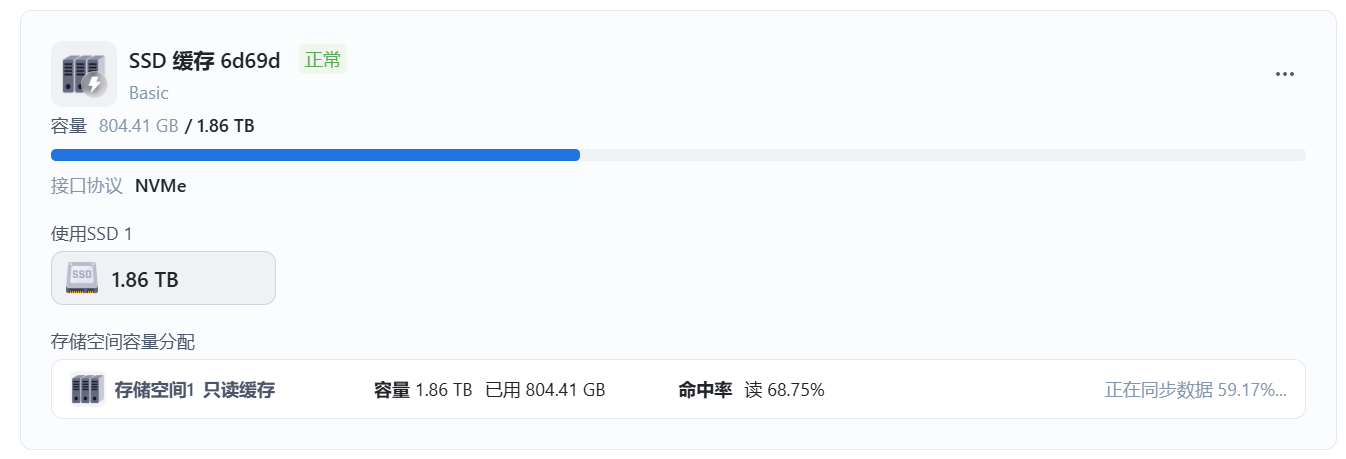Open the three-dot more options menu
The width and height of the screenshot is (1346, 459).
pos(1285,75)
